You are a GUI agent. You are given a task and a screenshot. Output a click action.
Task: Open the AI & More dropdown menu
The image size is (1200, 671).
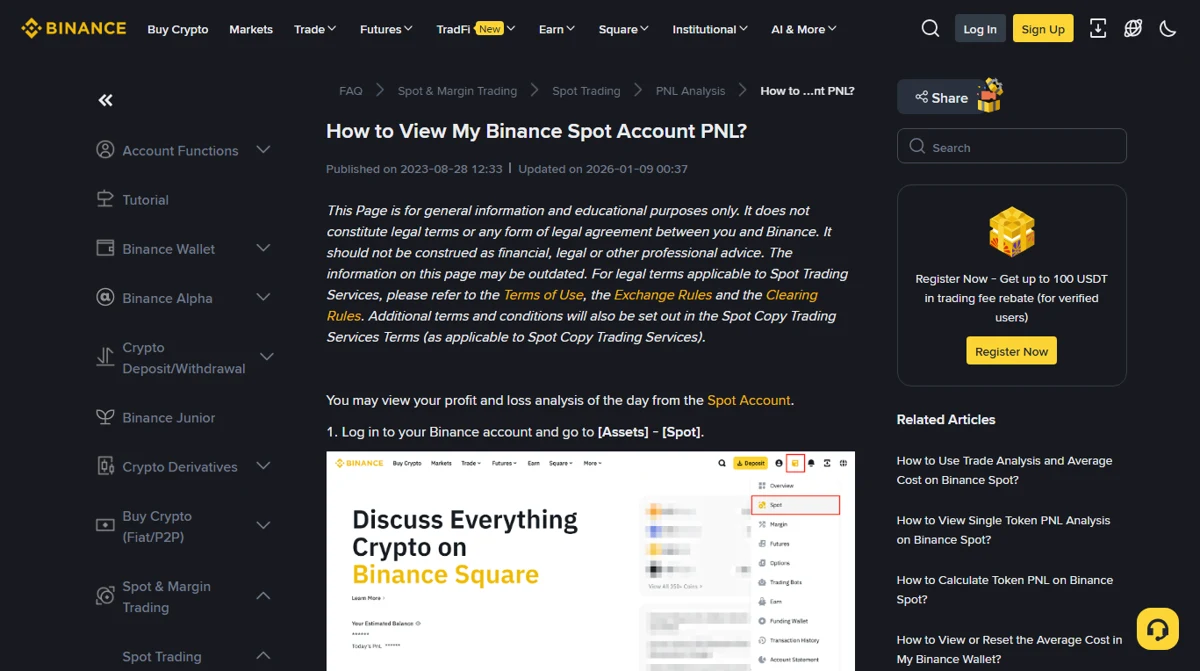(804, 29)
